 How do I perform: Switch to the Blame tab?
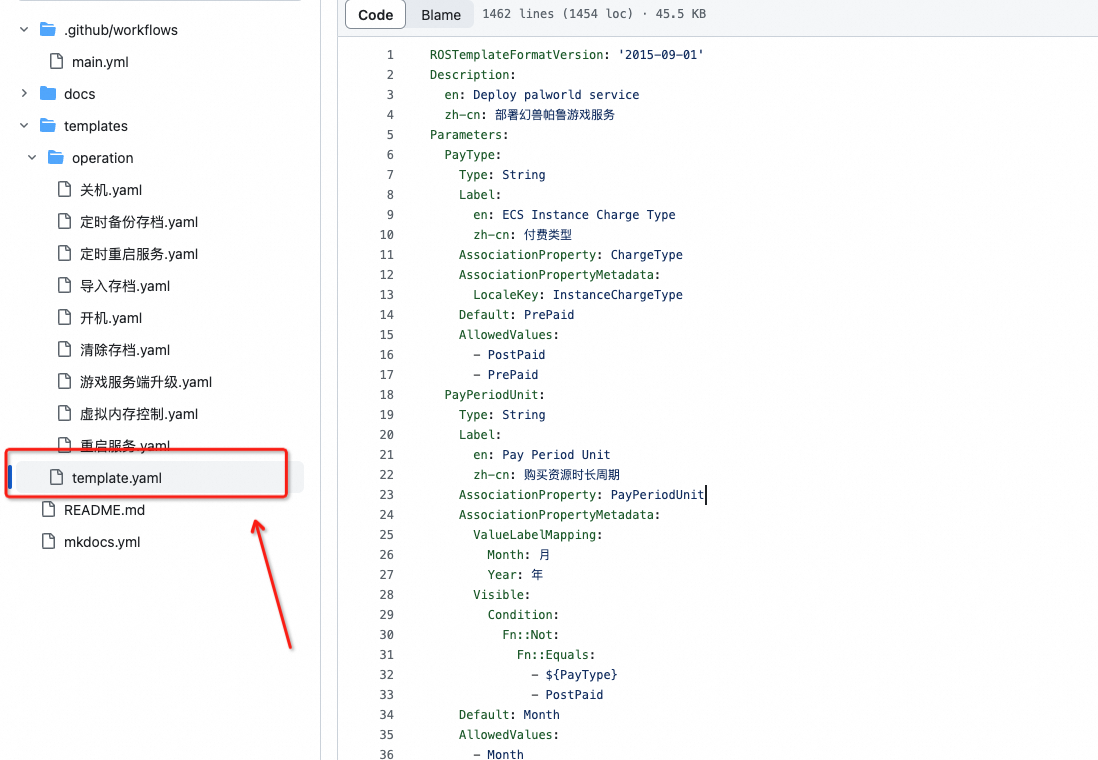click(441, 14)
